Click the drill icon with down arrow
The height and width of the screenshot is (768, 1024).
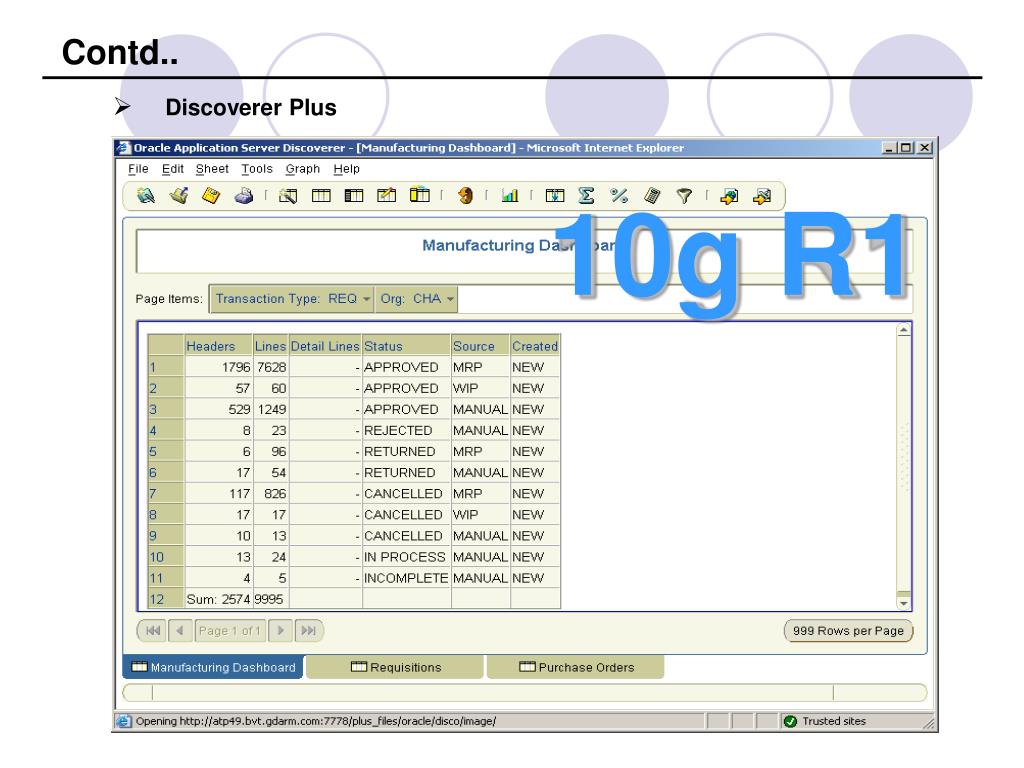coord(554,195)
